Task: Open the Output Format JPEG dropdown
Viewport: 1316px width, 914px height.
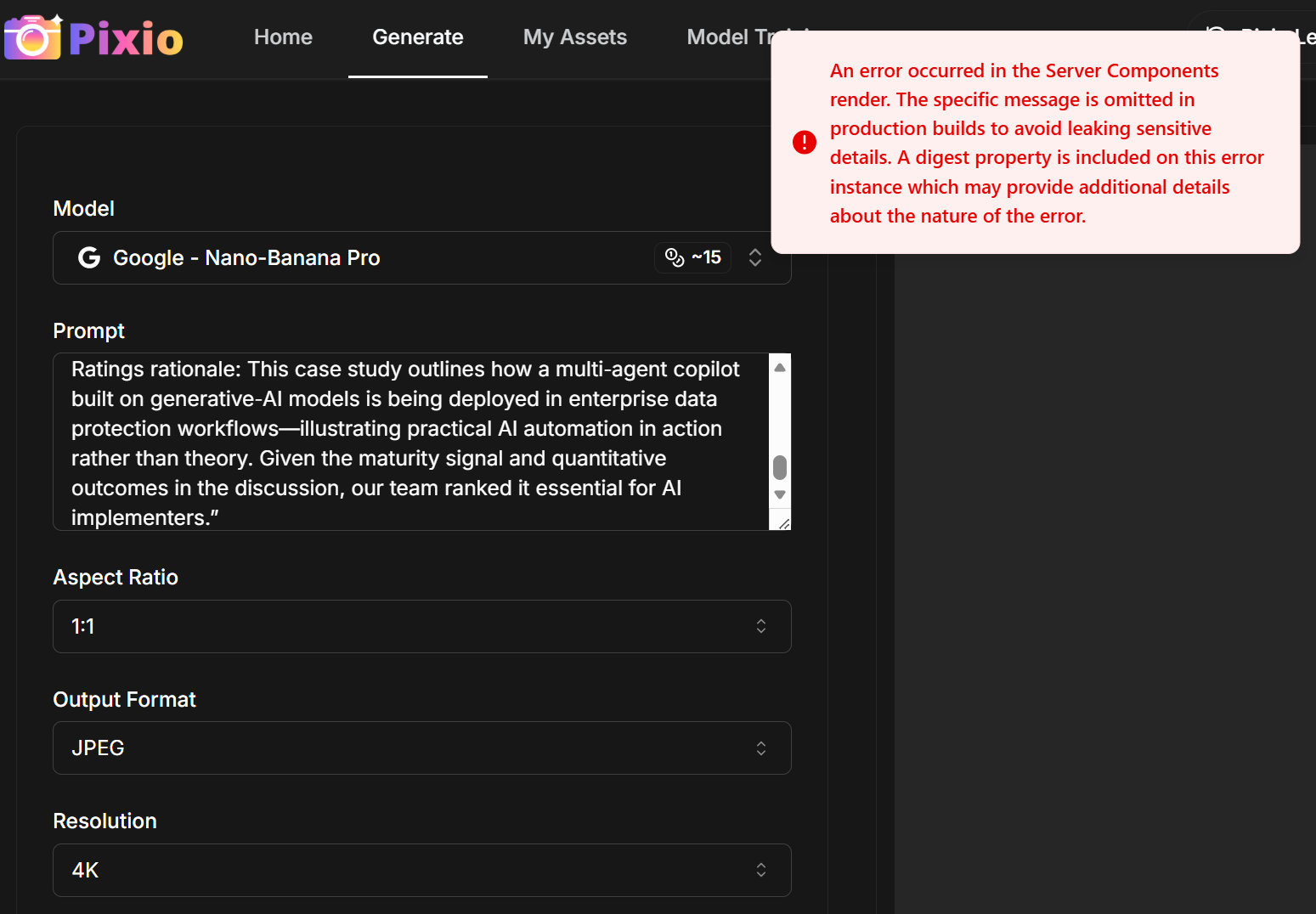Action: pyautogui.click(x=422, y=748)
